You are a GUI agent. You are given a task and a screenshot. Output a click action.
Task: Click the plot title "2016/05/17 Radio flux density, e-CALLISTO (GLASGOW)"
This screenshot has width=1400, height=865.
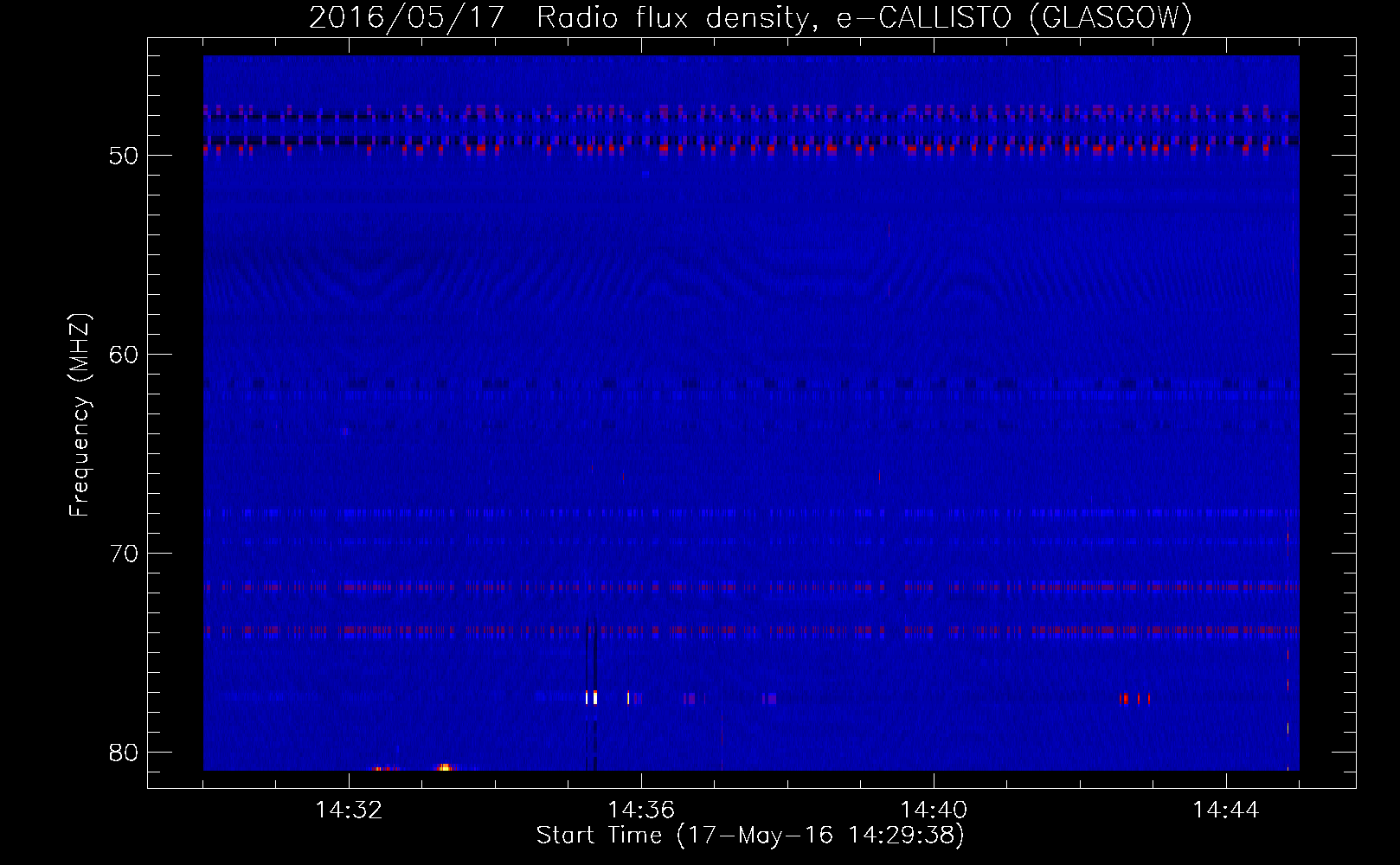(750, 17)
